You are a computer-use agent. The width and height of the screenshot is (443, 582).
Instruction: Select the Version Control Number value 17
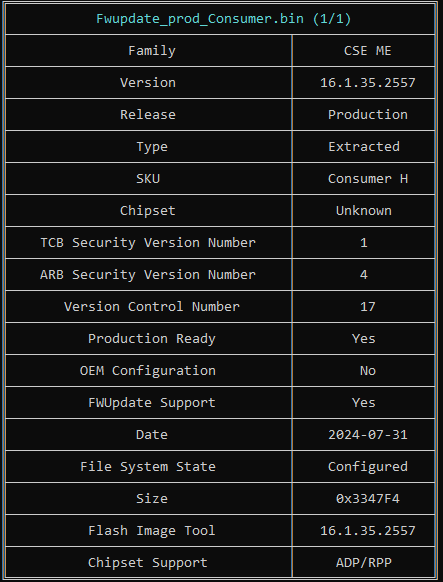(367, 306)
